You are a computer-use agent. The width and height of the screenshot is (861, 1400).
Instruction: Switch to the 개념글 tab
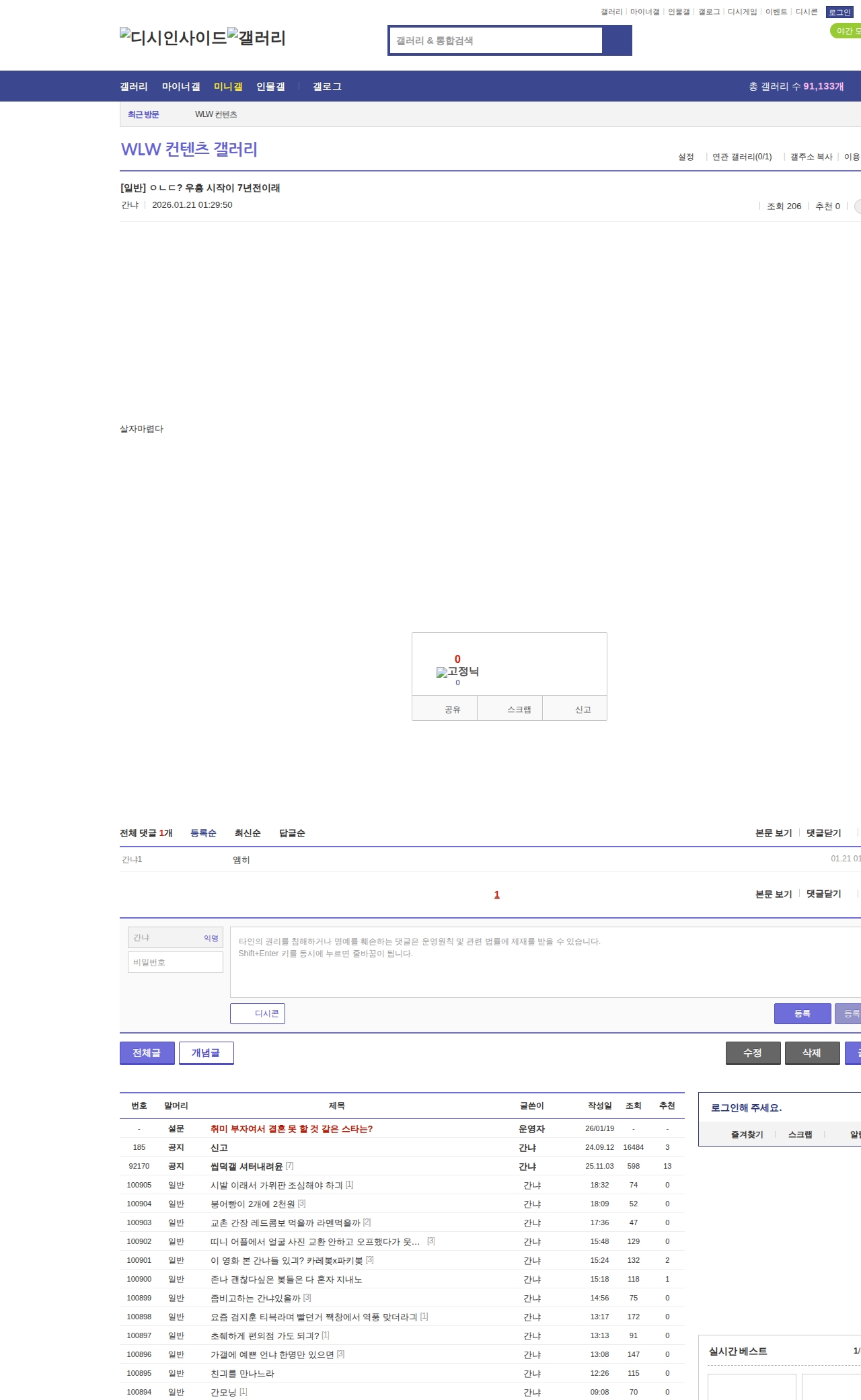point(206,1053)
